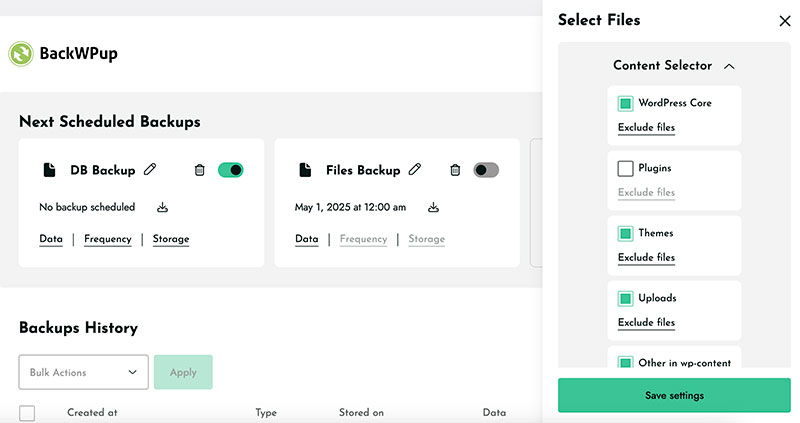The image size is (800, 423).
Task: Open DB Backup Frequency settings
Action: [108, 239]
